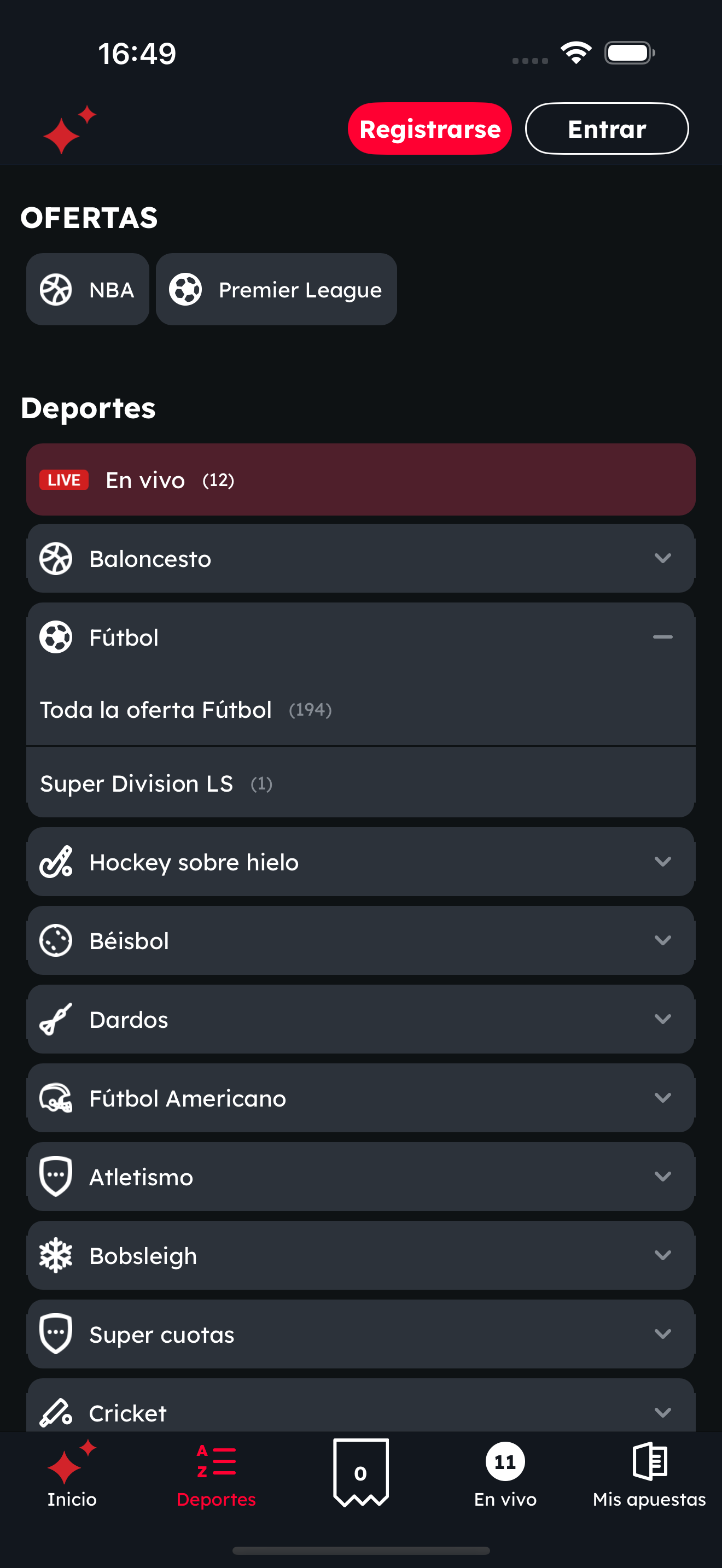Tap the basketball icon next to Baloncesto
The width and height of the screenshot is (722, 1568).
tap(56, 558)
